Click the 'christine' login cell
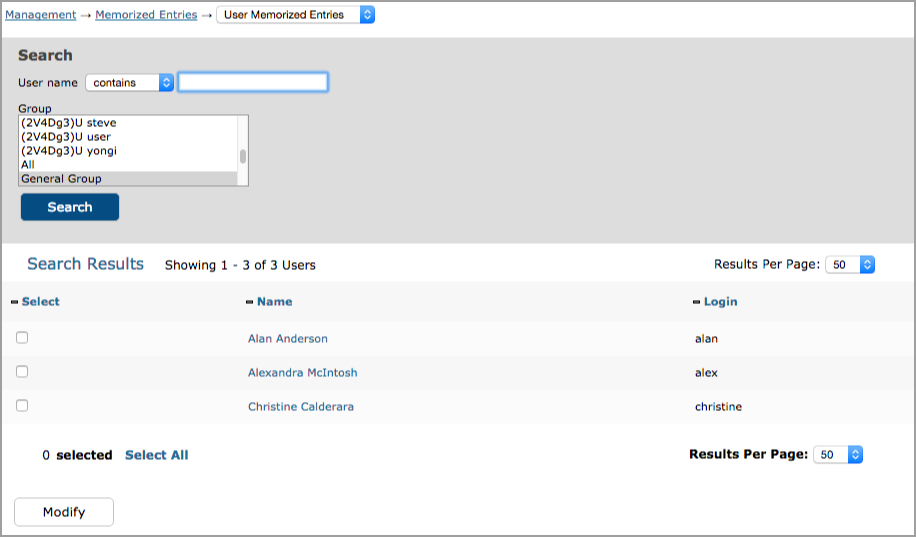This screenshot has width=916, height=537. (x=719, y=406)
